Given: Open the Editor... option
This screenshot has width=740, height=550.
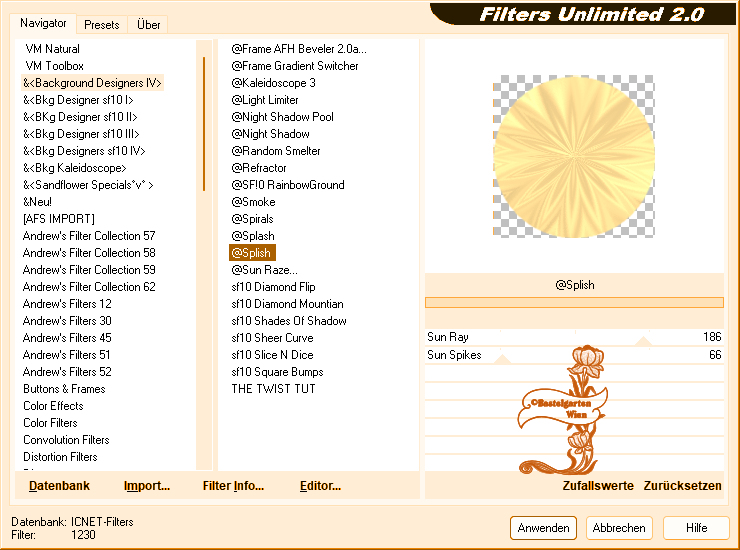Looking at the screenshot, I should coord(320,486).
